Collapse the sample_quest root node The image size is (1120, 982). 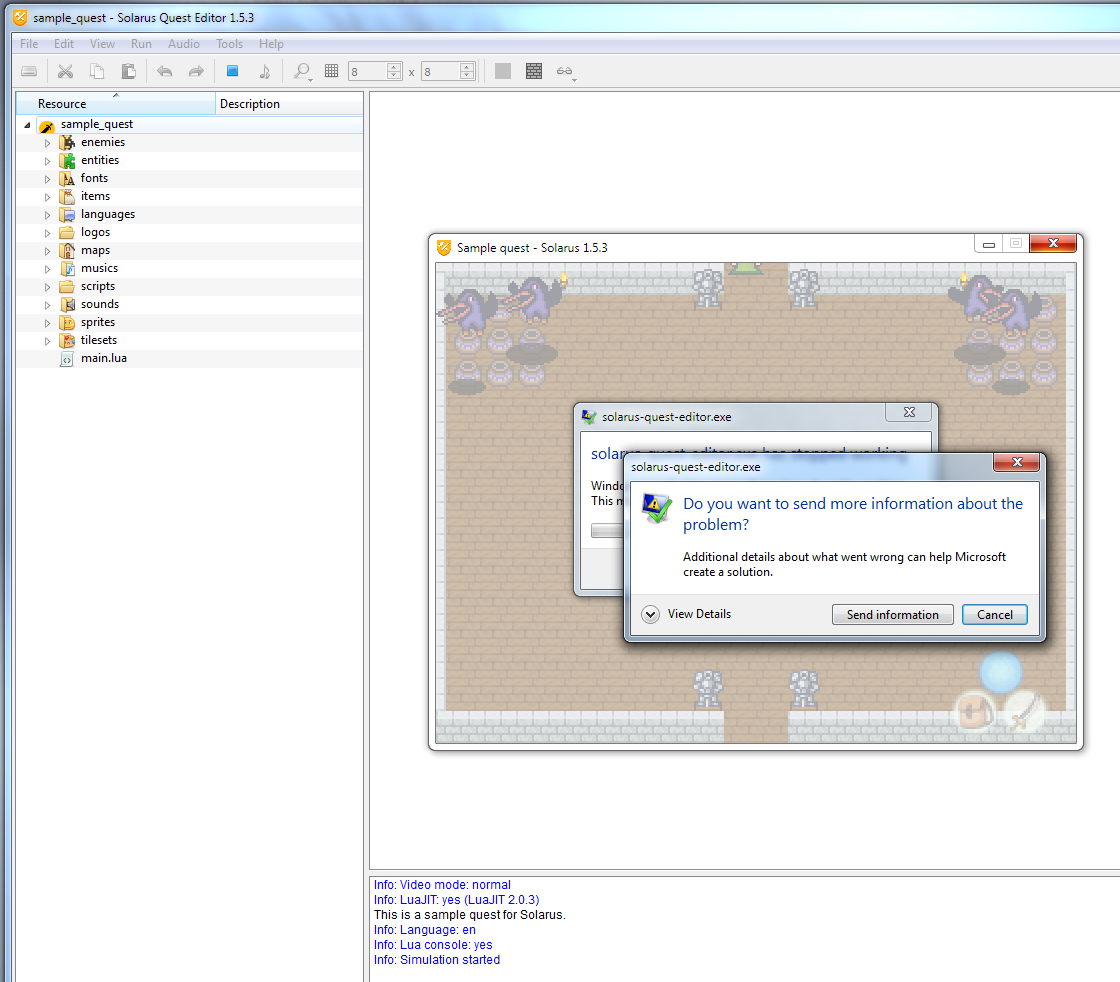click(27, 125)
